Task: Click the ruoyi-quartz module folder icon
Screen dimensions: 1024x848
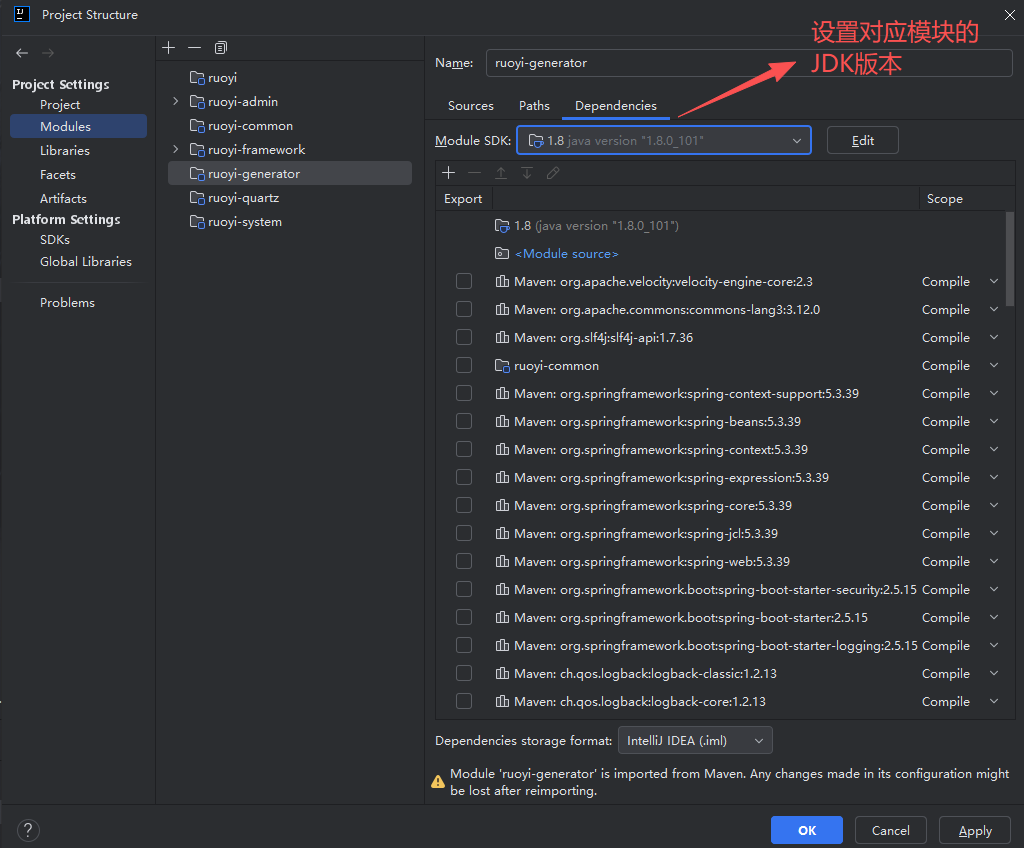Action: [197, 198]
